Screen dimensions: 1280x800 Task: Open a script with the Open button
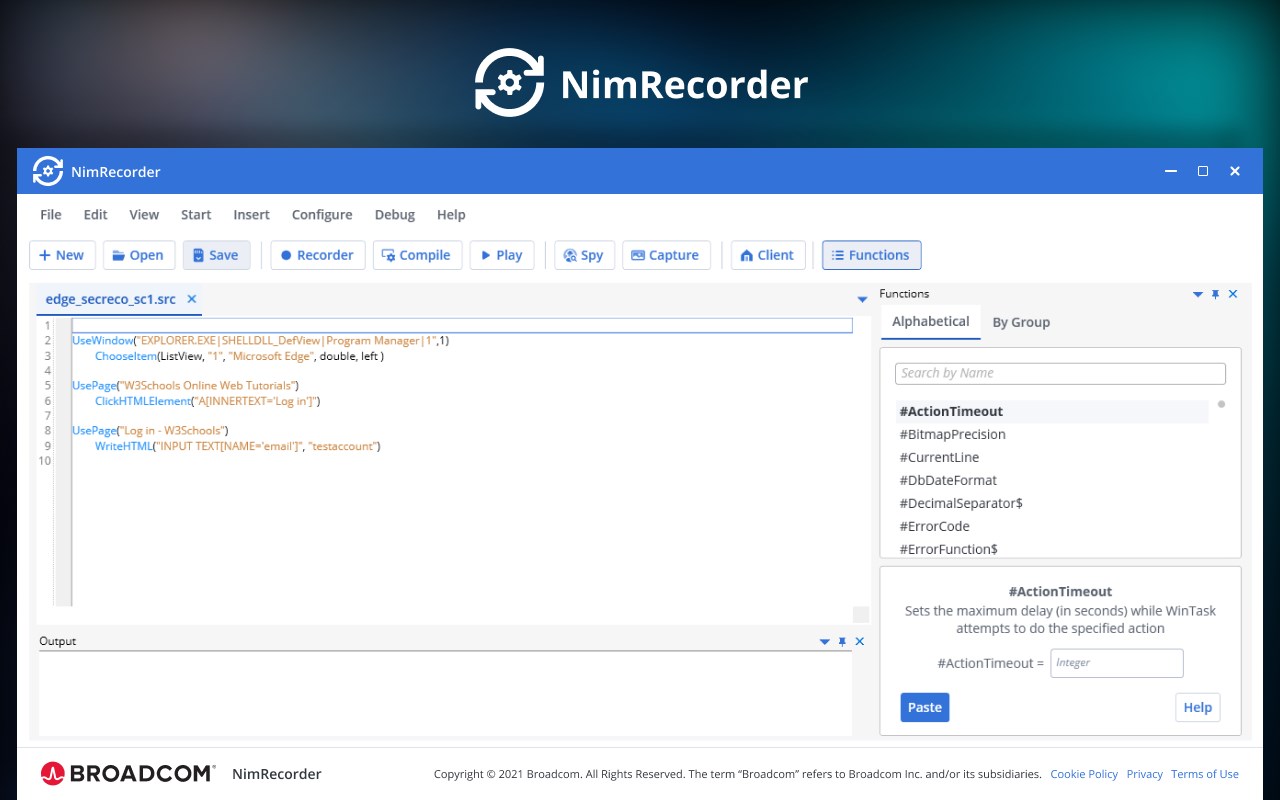[x=139, y=255]
